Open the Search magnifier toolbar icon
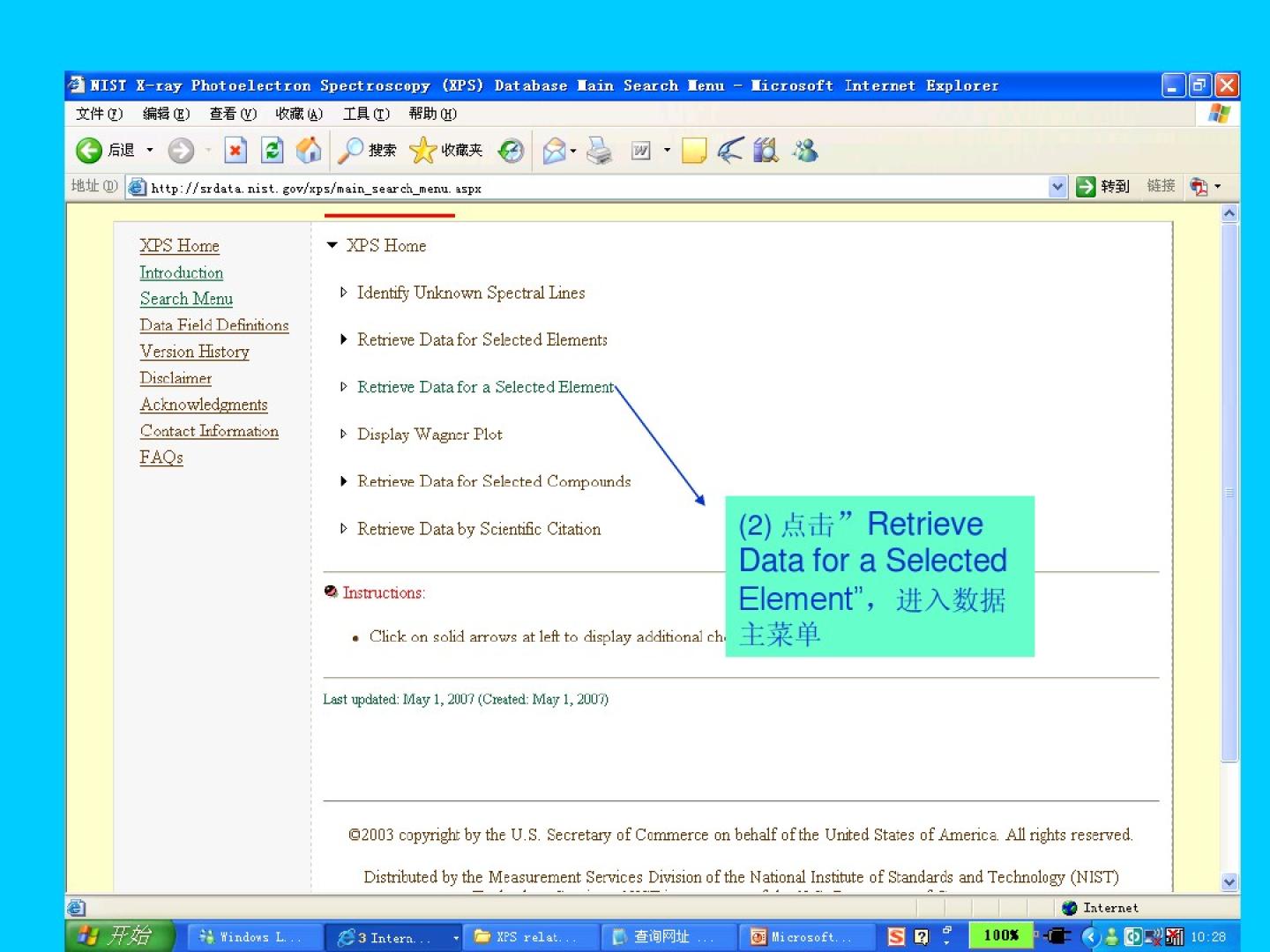1270x952 pixels. point(351,151)
